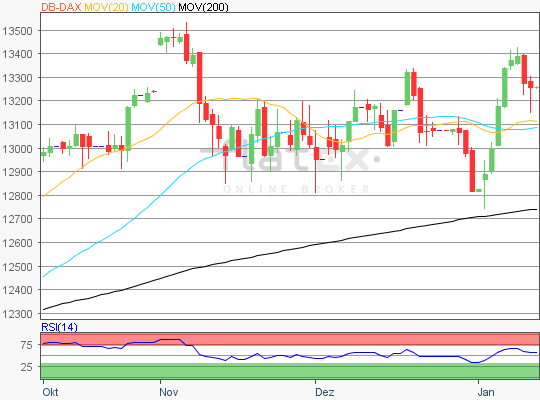This screenshot has width=540, height=400.
Task: Click the 12500 price axis label
Action: coord(18,267)
